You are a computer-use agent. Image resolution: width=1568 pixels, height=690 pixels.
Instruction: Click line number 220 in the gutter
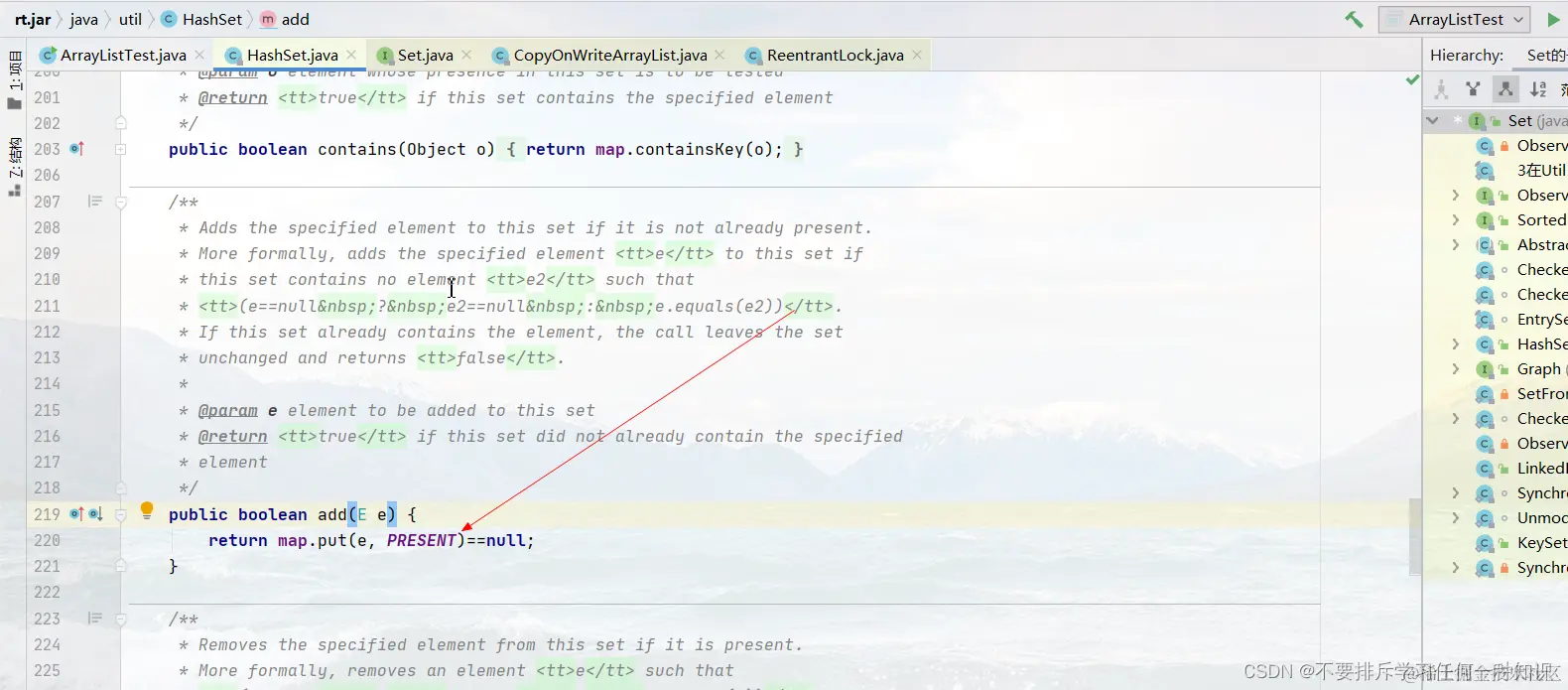[47, 540]
